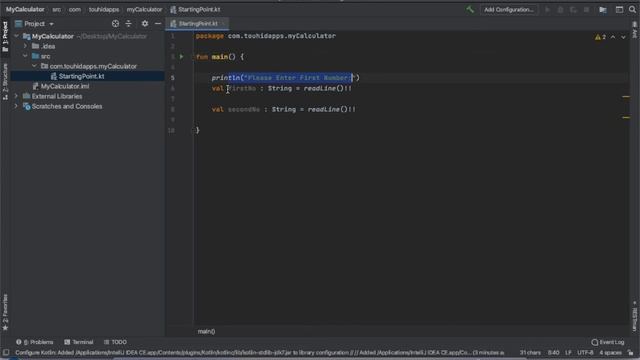
Task: Click the Configure Kotlin status bar message
Action: tap(260, 353)
